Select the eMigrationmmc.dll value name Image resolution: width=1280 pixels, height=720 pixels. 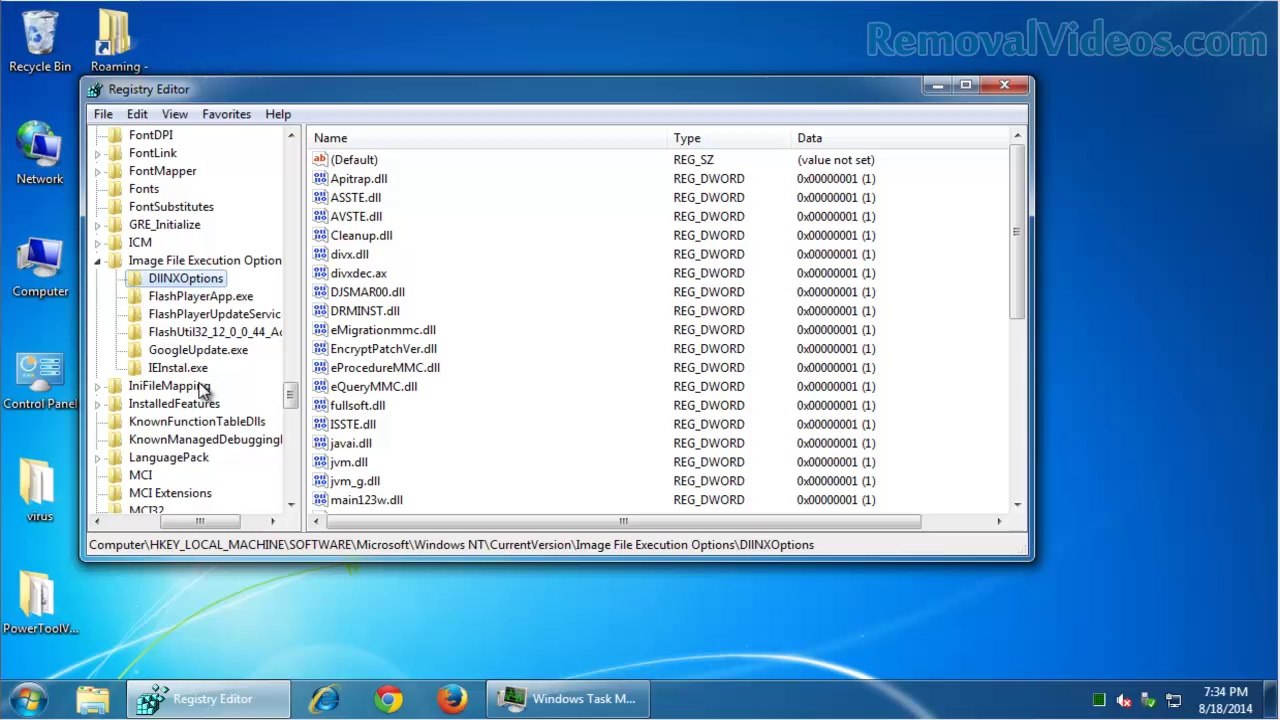(383, 330)
